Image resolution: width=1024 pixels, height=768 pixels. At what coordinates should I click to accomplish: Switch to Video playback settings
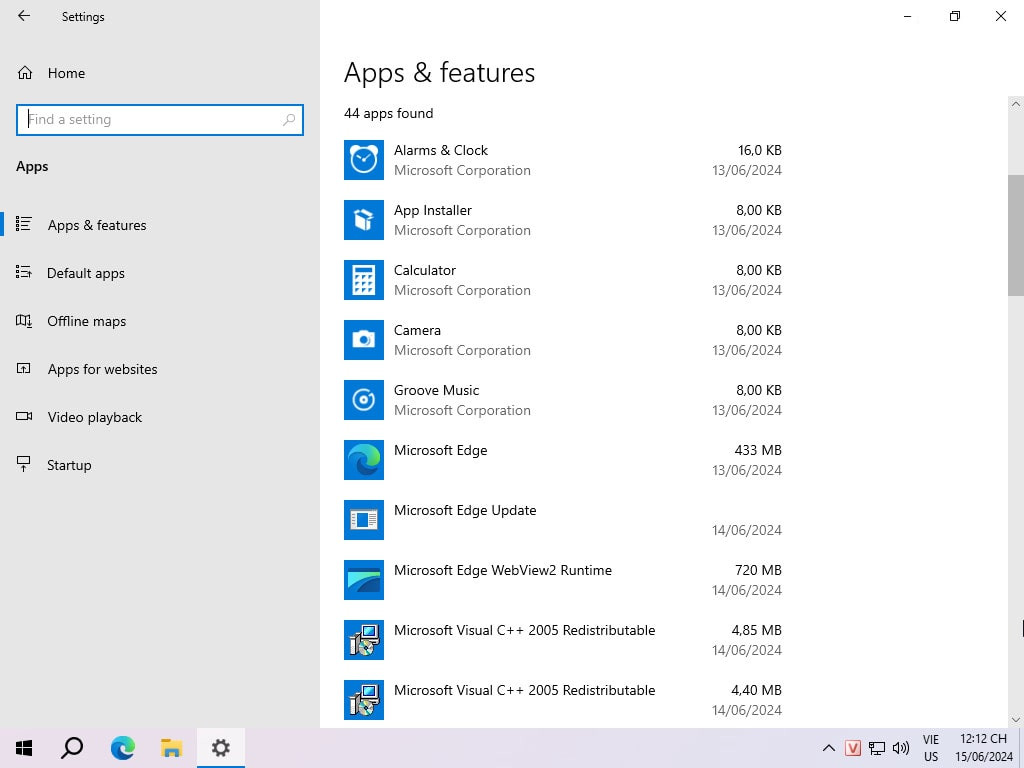[94, 417]
